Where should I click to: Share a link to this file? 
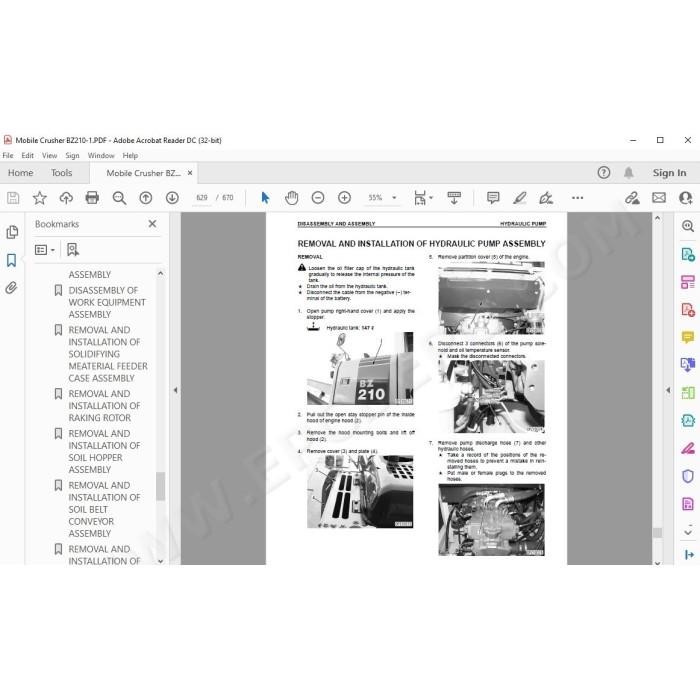632,197
